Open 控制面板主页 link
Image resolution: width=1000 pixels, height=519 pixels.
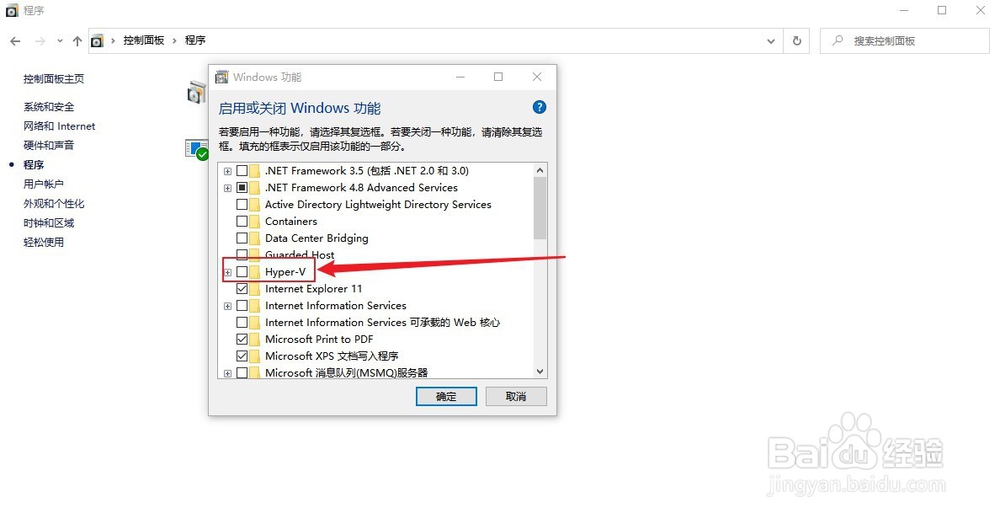coord(54,79)
